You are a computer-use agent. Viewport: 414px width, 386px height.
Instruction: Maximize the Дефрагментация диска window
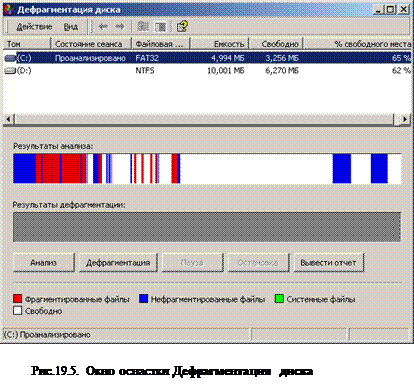tap(390, 9)
